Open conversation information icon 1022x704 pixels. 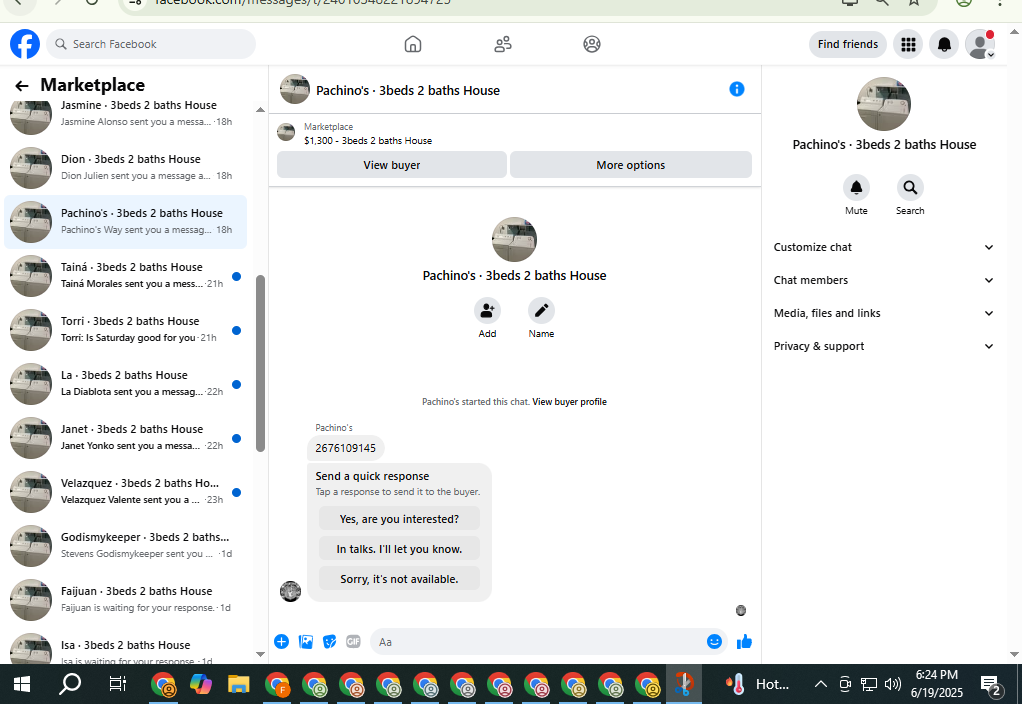point(737,89)
